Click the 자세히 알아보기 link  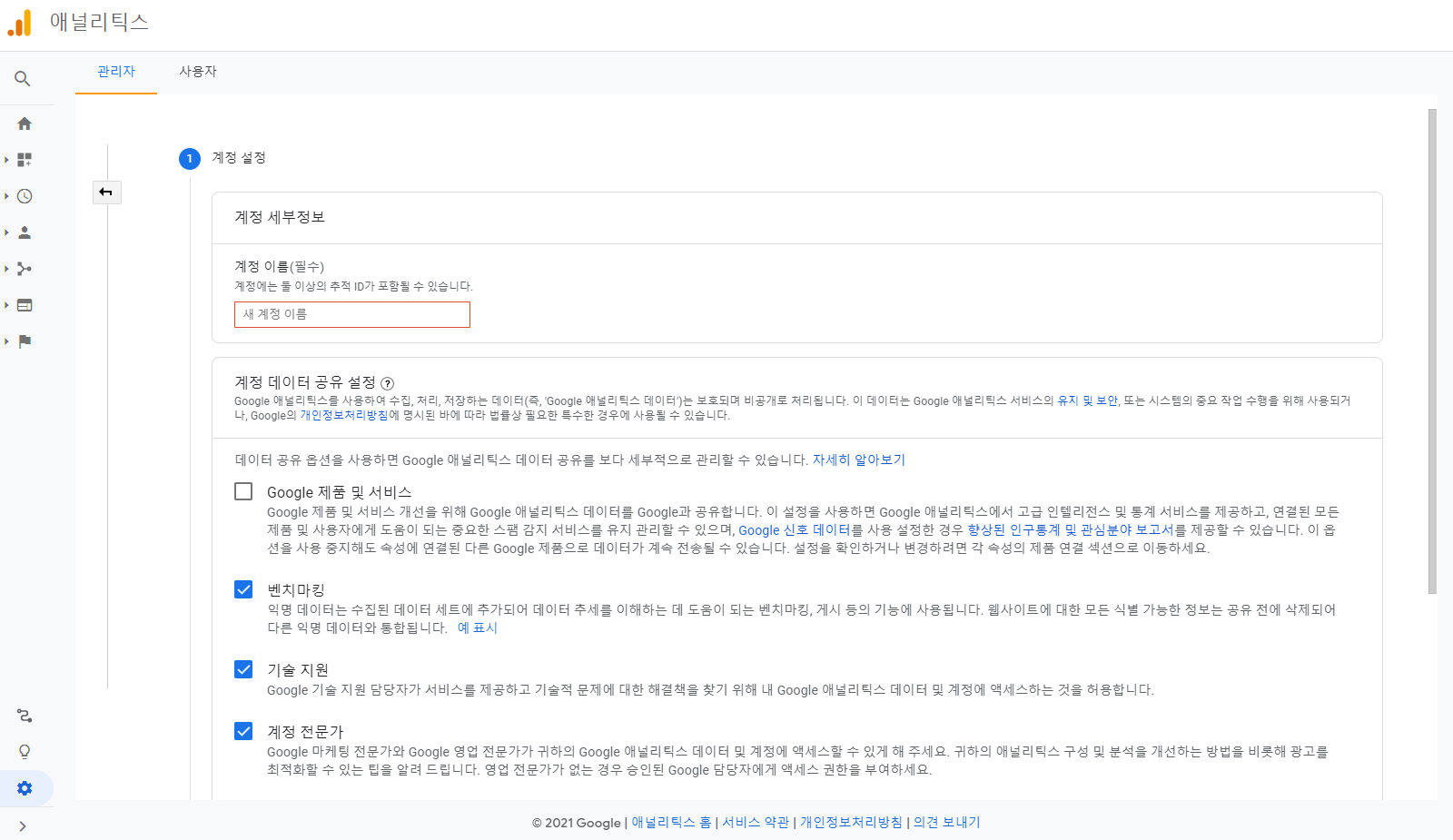click(x=858, y=460)
